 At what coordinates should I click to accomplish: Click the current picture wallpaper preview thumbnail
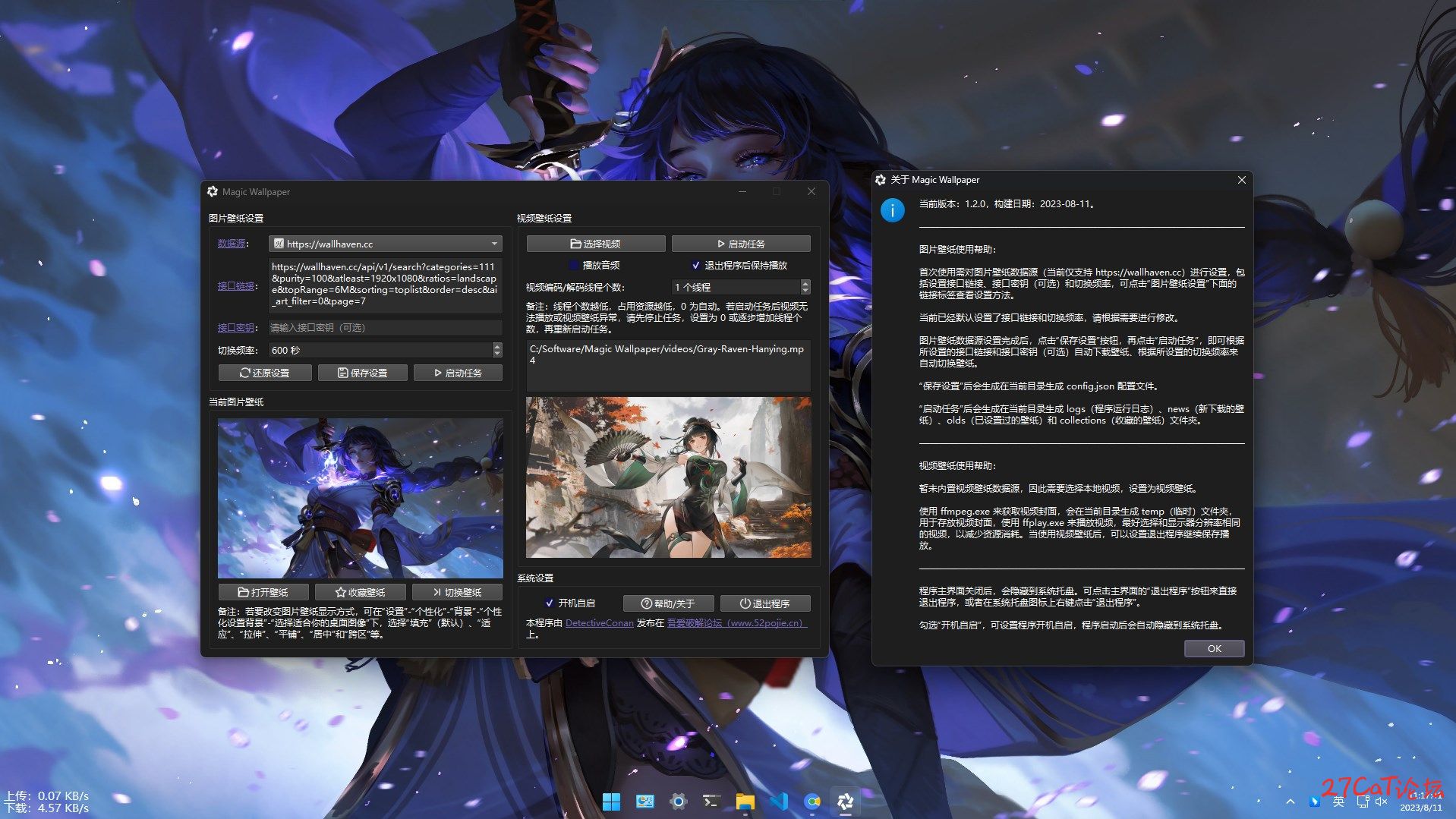pyautogui.click(x=361, y=498)
